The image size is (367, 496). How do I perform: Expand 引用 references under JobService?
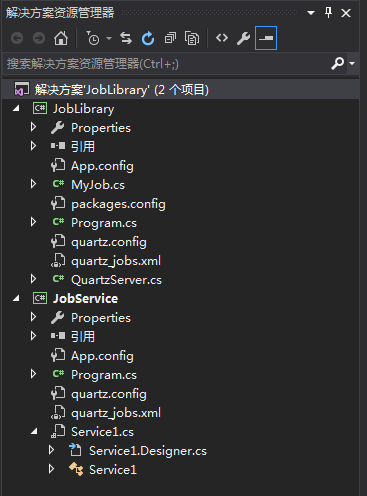pyautogui.click(x=33, y=336)
